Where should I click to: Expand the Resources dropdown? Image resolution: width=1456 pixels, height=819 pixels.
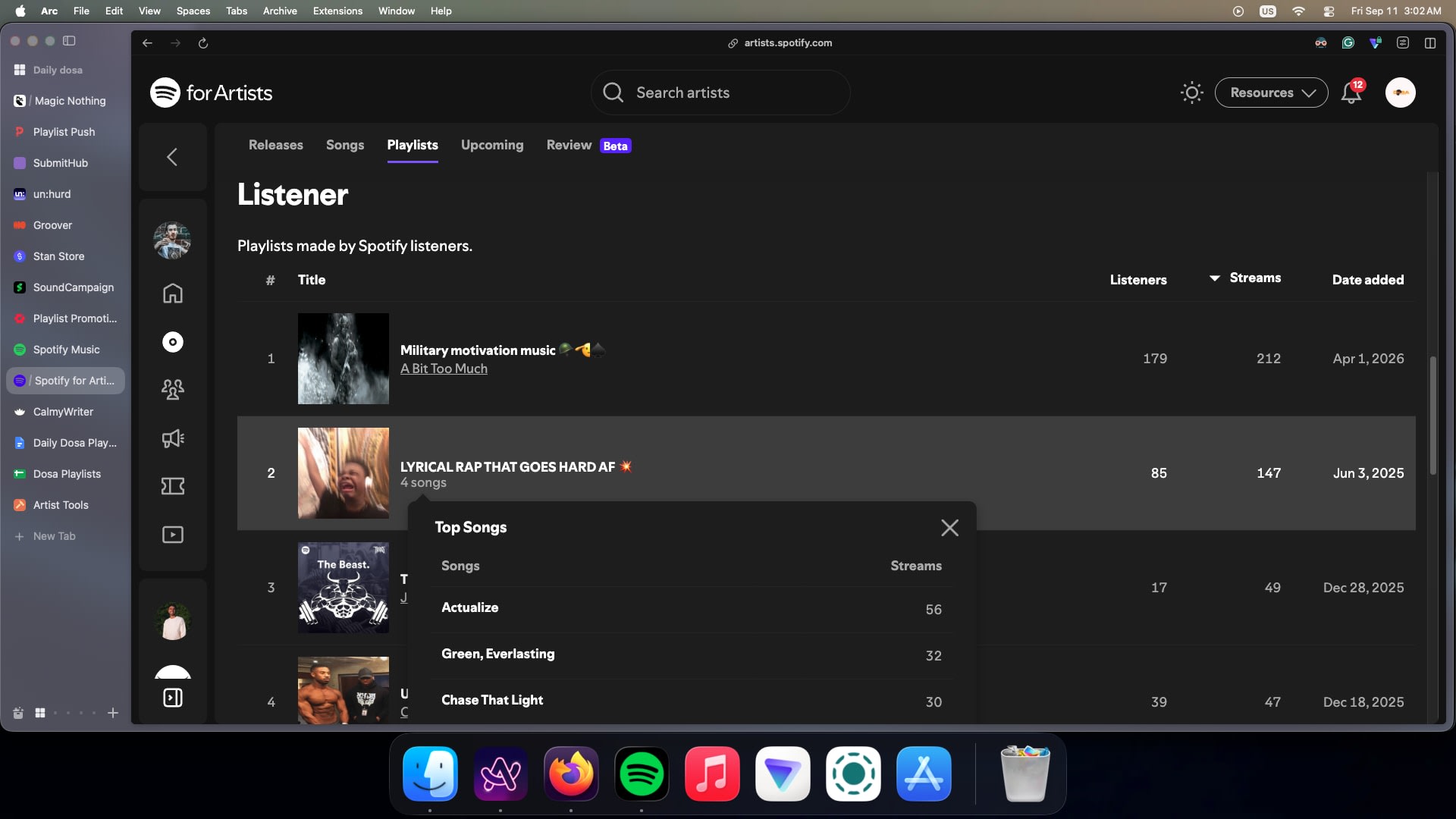click(x=1271, y=93)
